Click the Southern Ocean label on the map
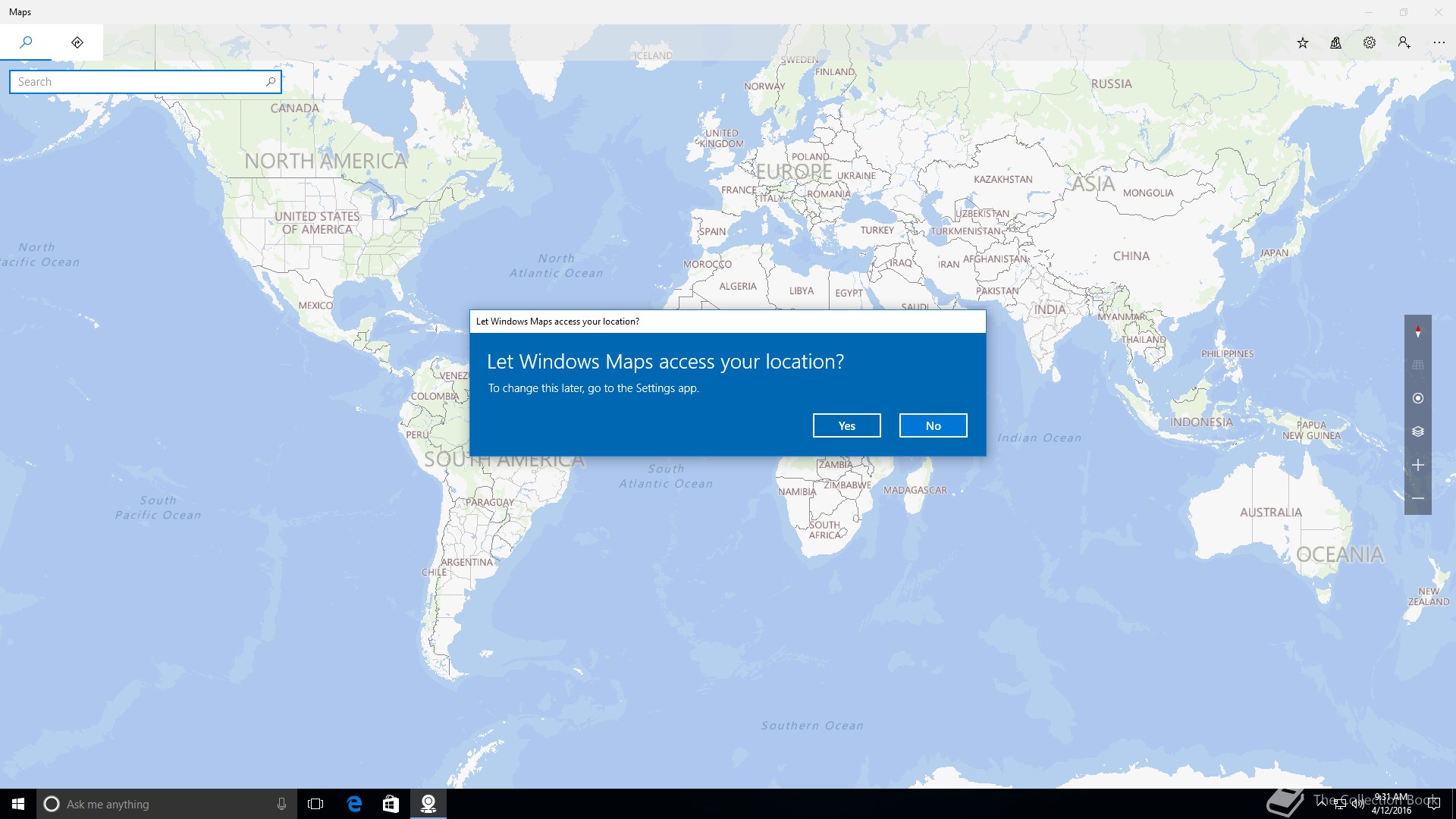The width and height of the screenshot is (1456, 819). click(x=812, y=726)
